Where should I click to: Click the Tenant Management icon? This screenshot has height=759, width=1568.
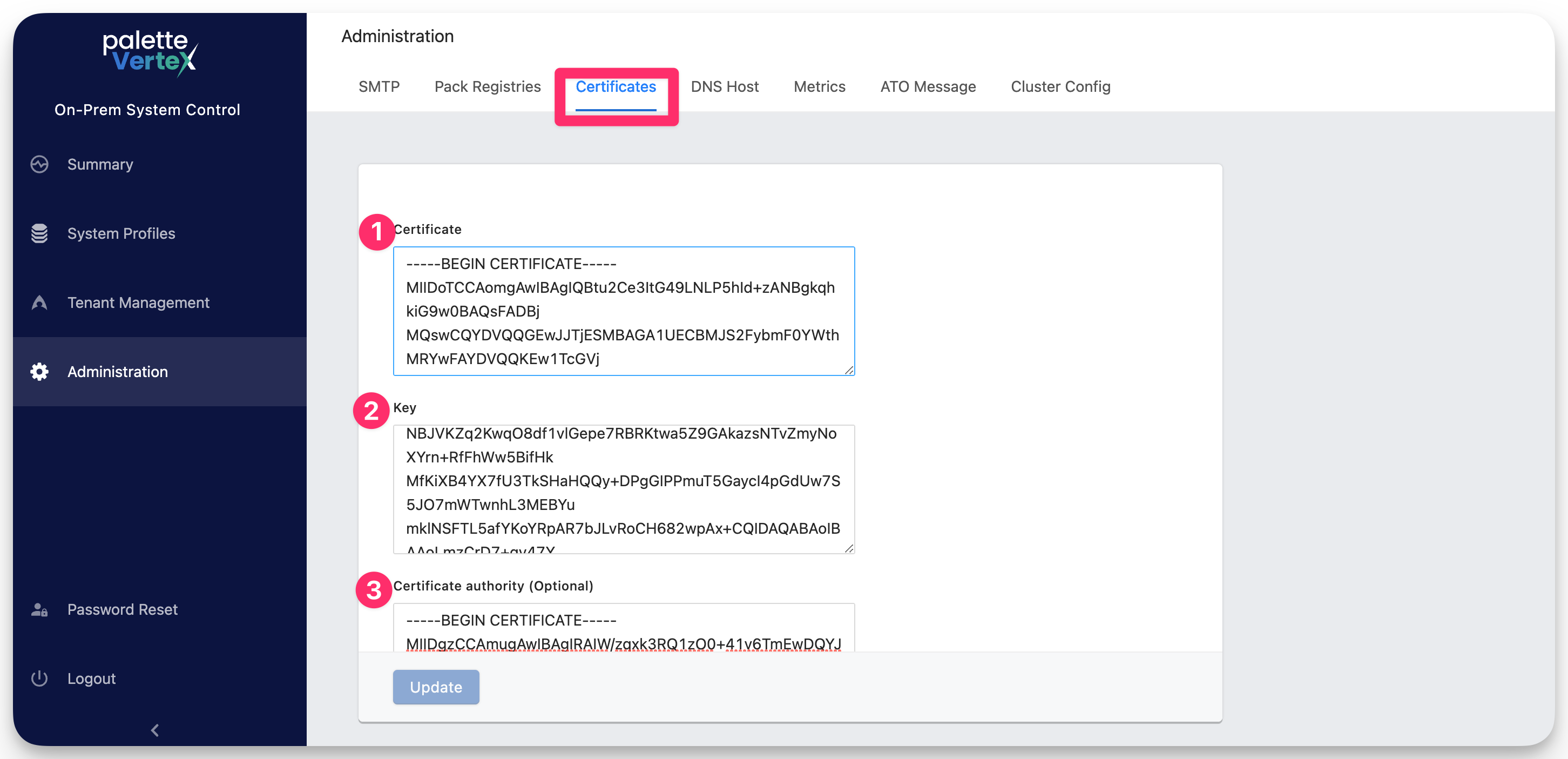pos(39,303)
